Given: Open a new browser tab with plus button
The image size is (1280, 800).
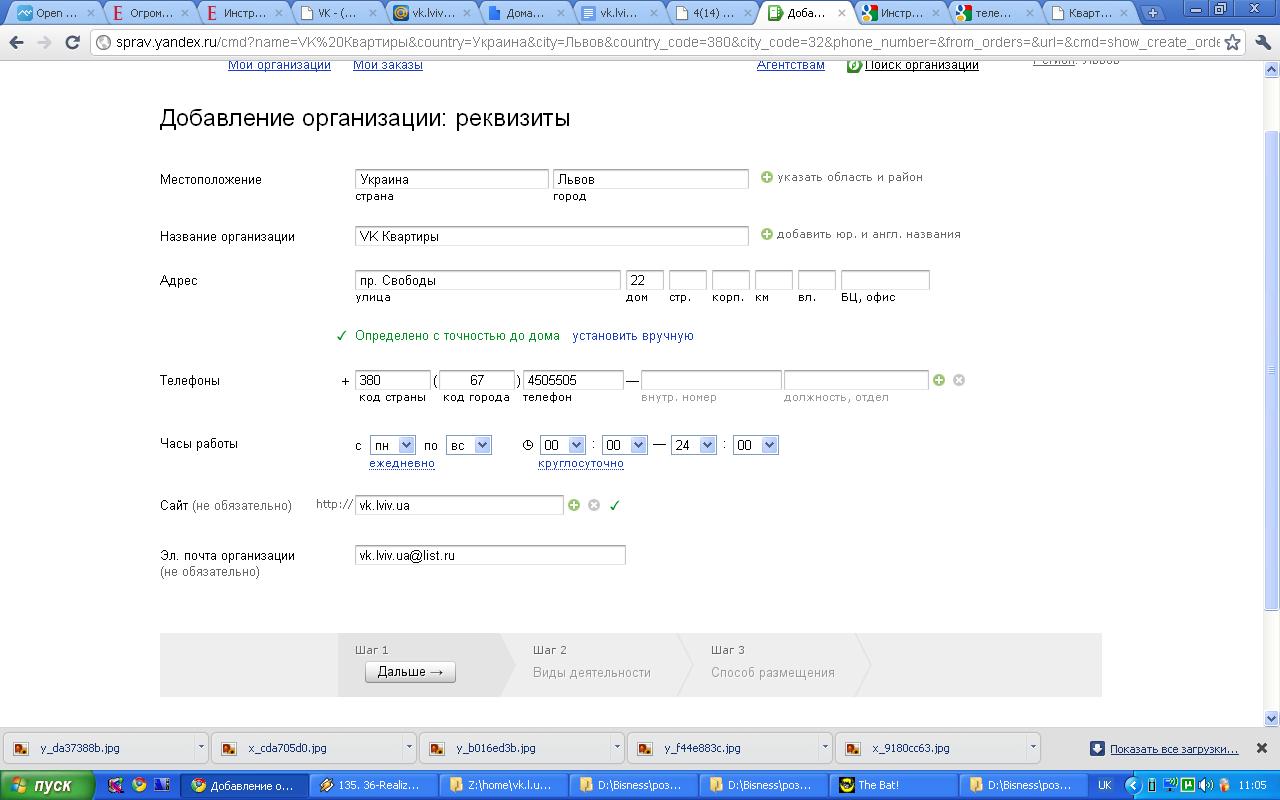Looking at the screenshot, I should click(x=1153, y=13).
